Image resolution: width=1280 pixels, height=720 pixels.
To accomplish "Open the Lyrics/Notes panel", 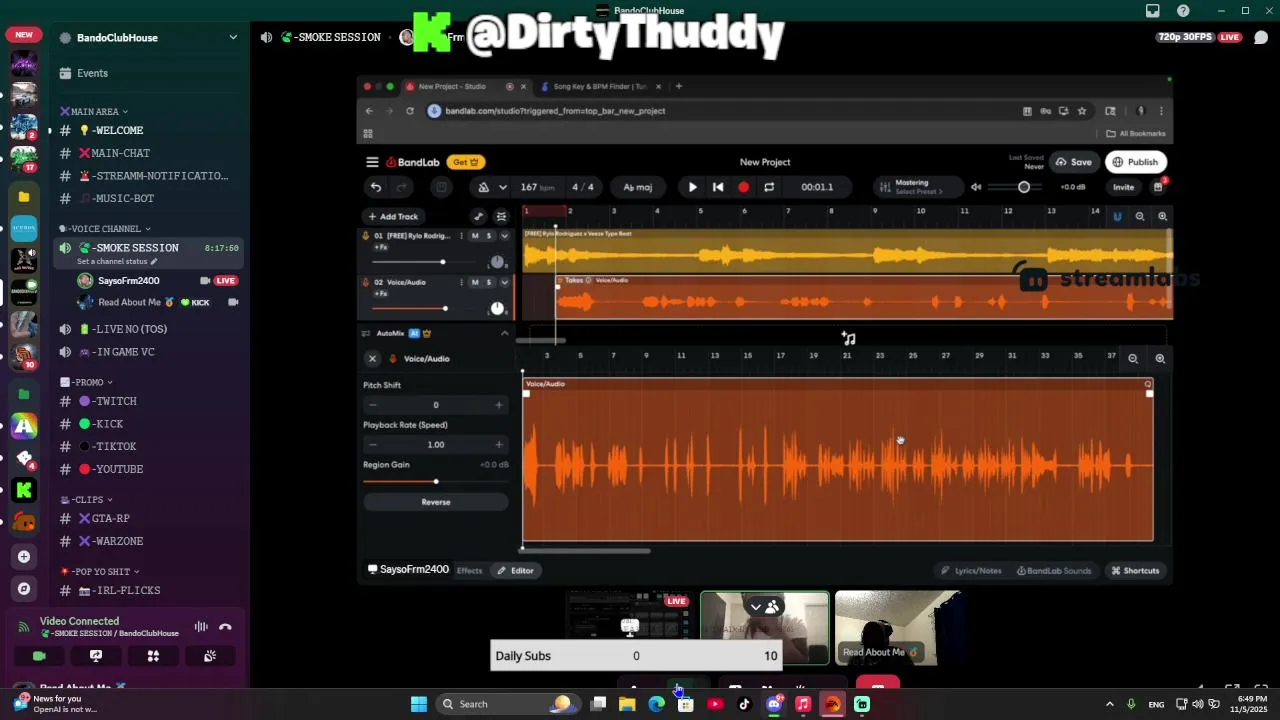I will pos(971,571).
